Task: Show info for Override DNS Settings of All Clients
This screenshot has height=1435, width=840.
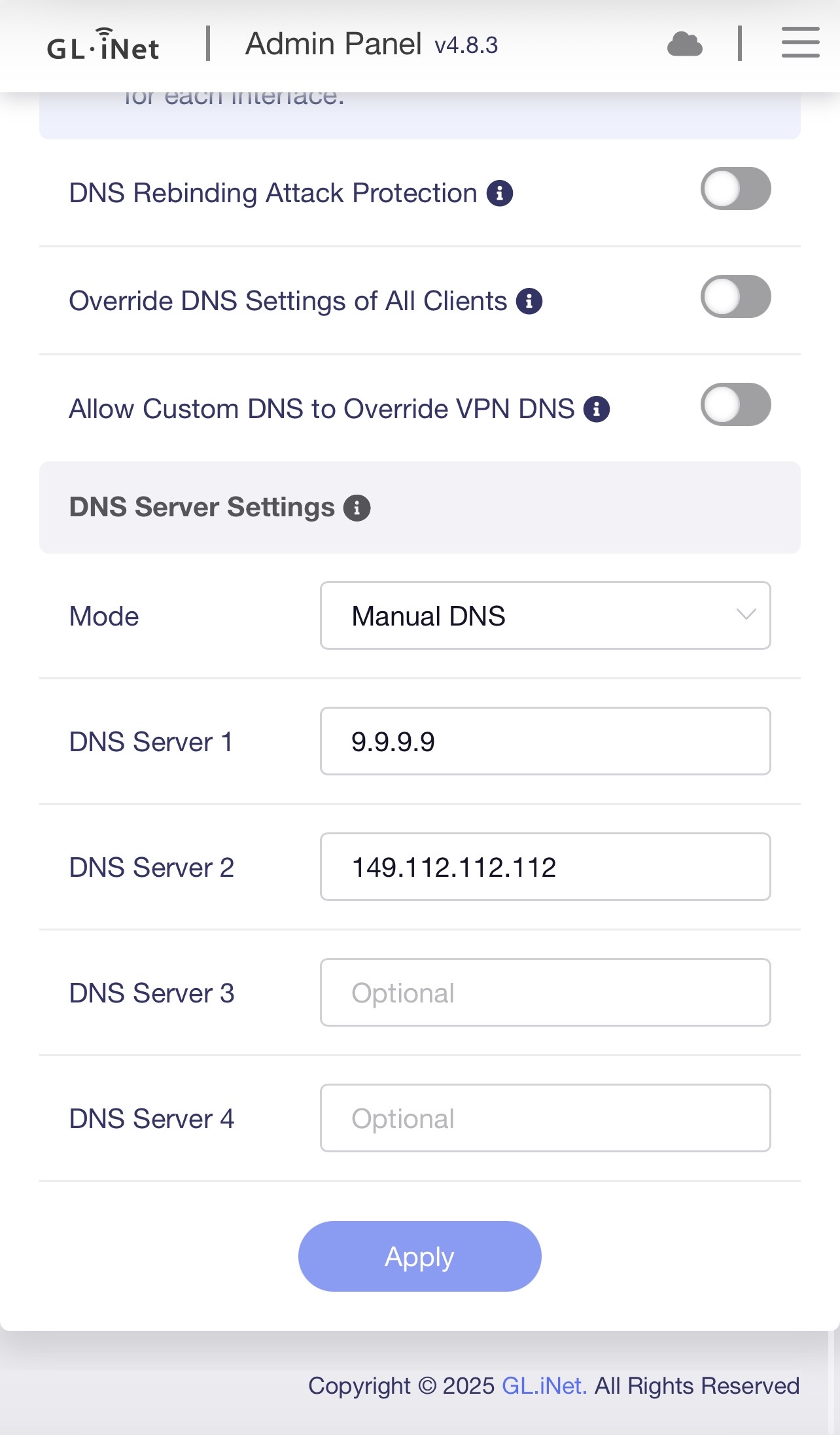Action: (529, 301)
